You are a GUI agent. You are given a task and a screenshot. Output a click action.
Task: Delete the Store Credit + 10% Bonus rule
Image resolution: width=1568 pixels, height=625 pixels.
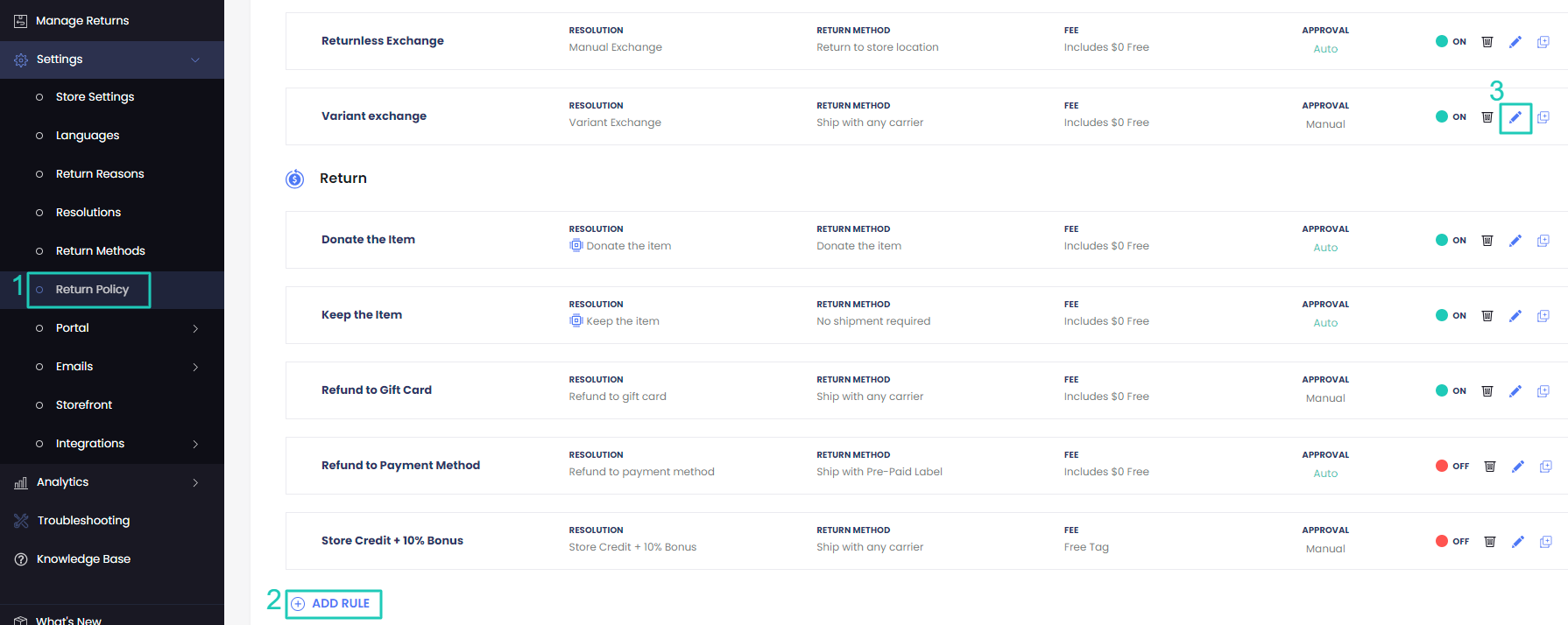pyautogui.click(x=1489, y=542)
